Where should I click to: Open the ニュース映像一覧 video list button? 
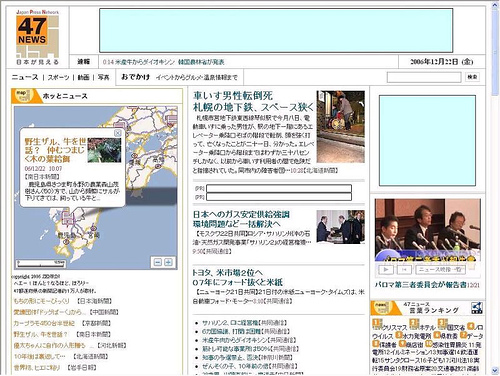[441, 269]
